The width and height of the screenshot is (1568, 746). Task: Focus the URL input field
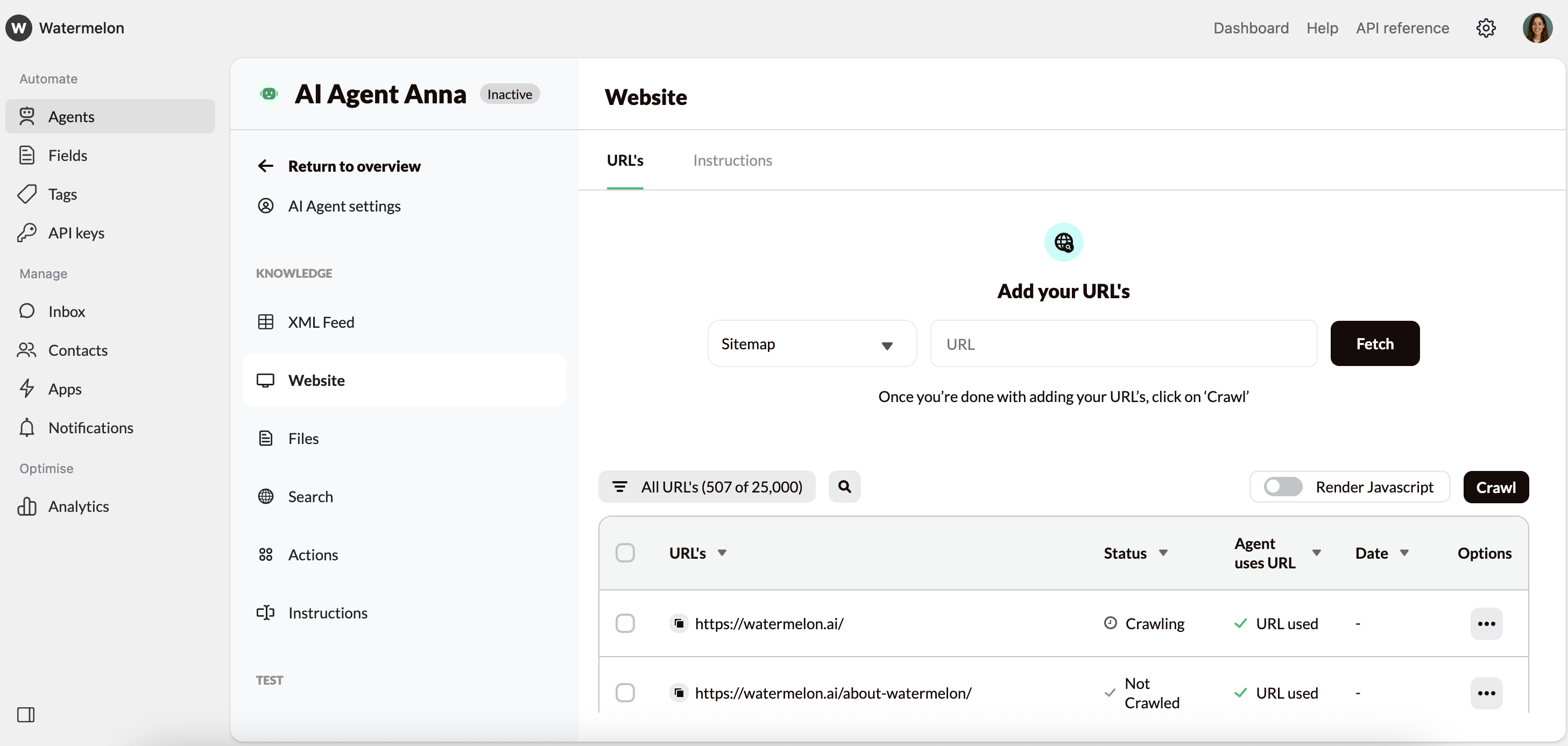1123,344
